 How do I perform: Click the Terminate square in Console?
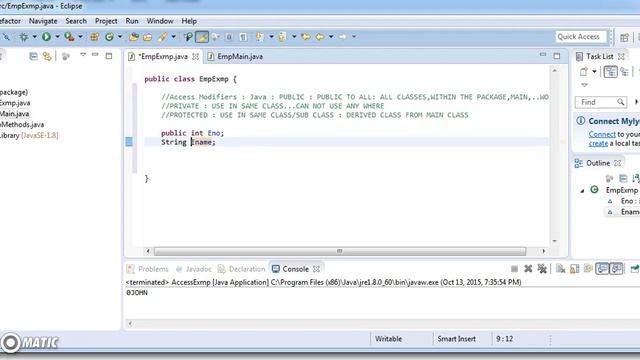(514, 269)
